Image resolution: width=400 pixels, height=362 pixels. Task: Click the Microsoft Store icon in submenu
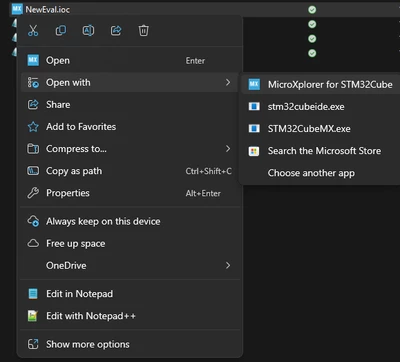[x=254, y=151]
